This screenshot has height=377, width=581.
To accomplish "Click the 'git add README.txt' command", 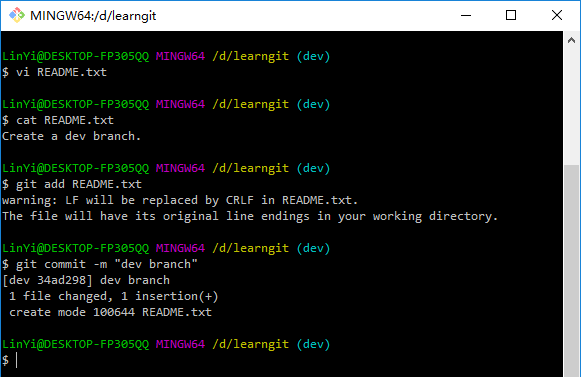I will pos(79,184).
